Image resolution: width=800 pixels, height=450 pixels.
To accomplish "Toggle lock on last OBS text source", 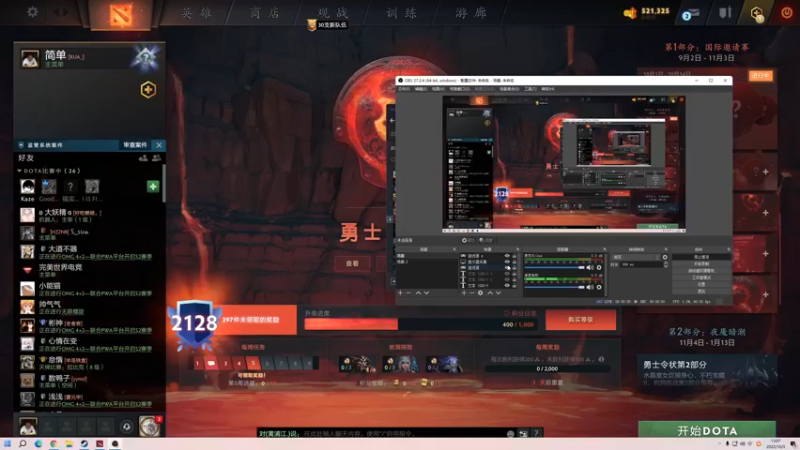I will point(514,285).
